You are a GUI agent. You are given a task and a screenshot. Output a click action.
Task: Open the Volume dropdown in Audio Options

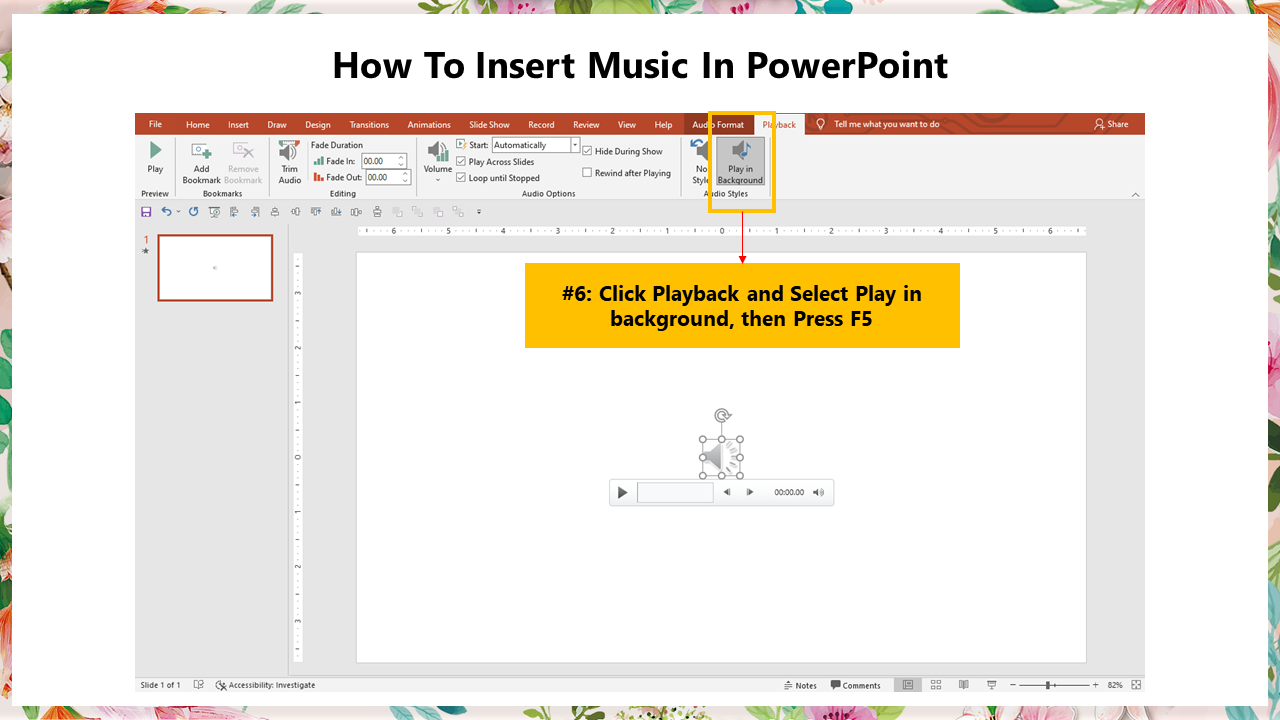(438, 161)
